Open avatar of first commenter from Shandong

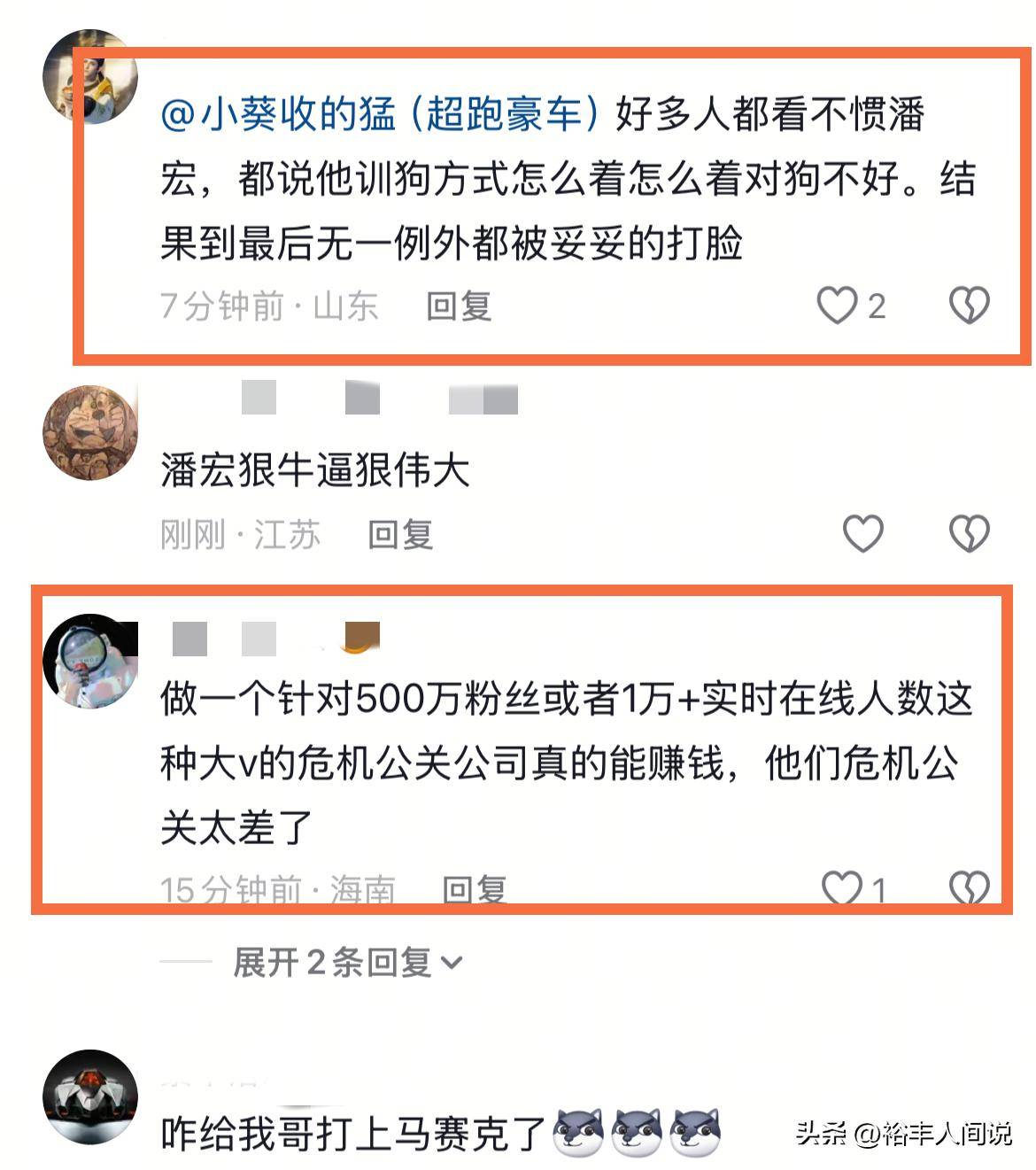90,76
